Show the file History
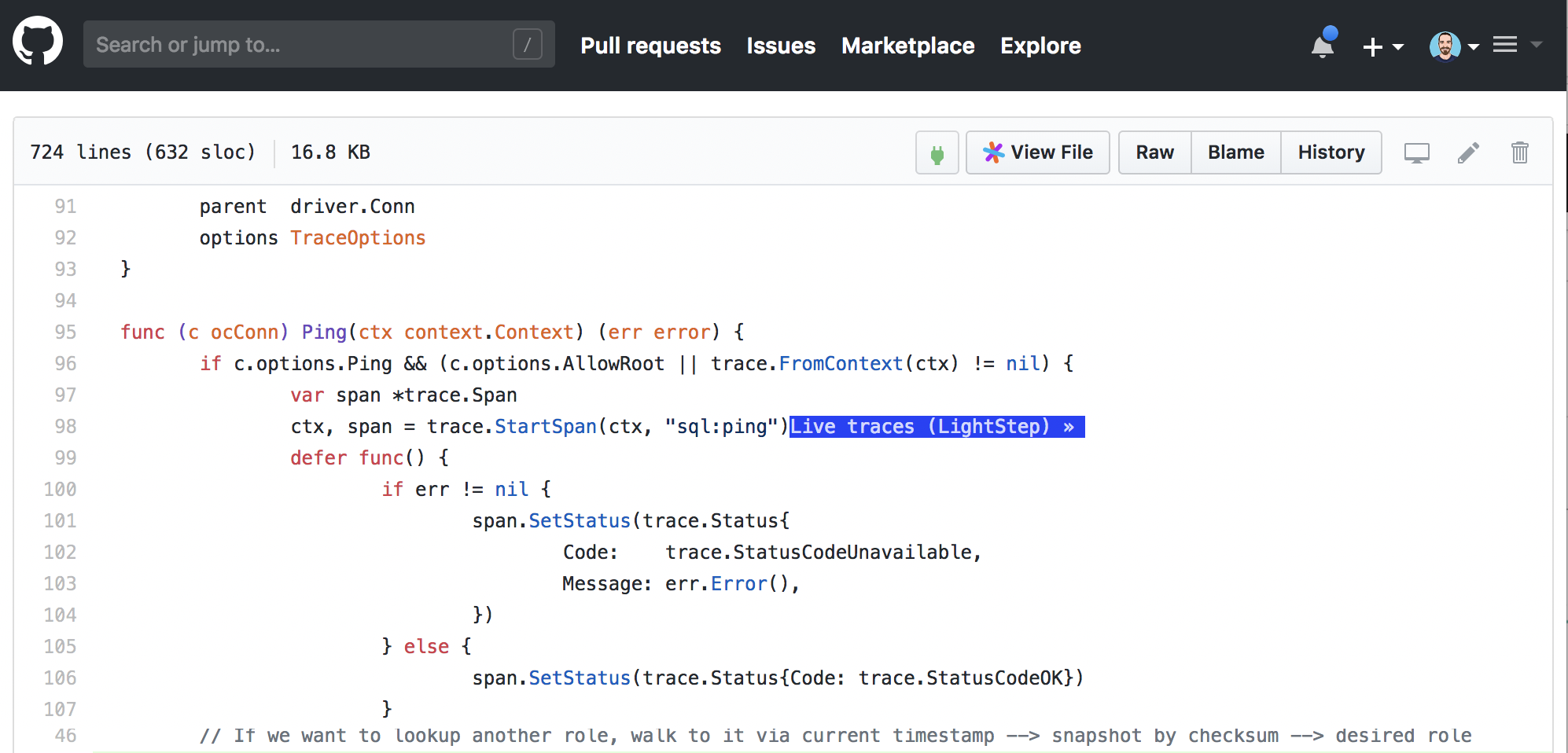This screenshot has width=1568, height=753. 1331,152
